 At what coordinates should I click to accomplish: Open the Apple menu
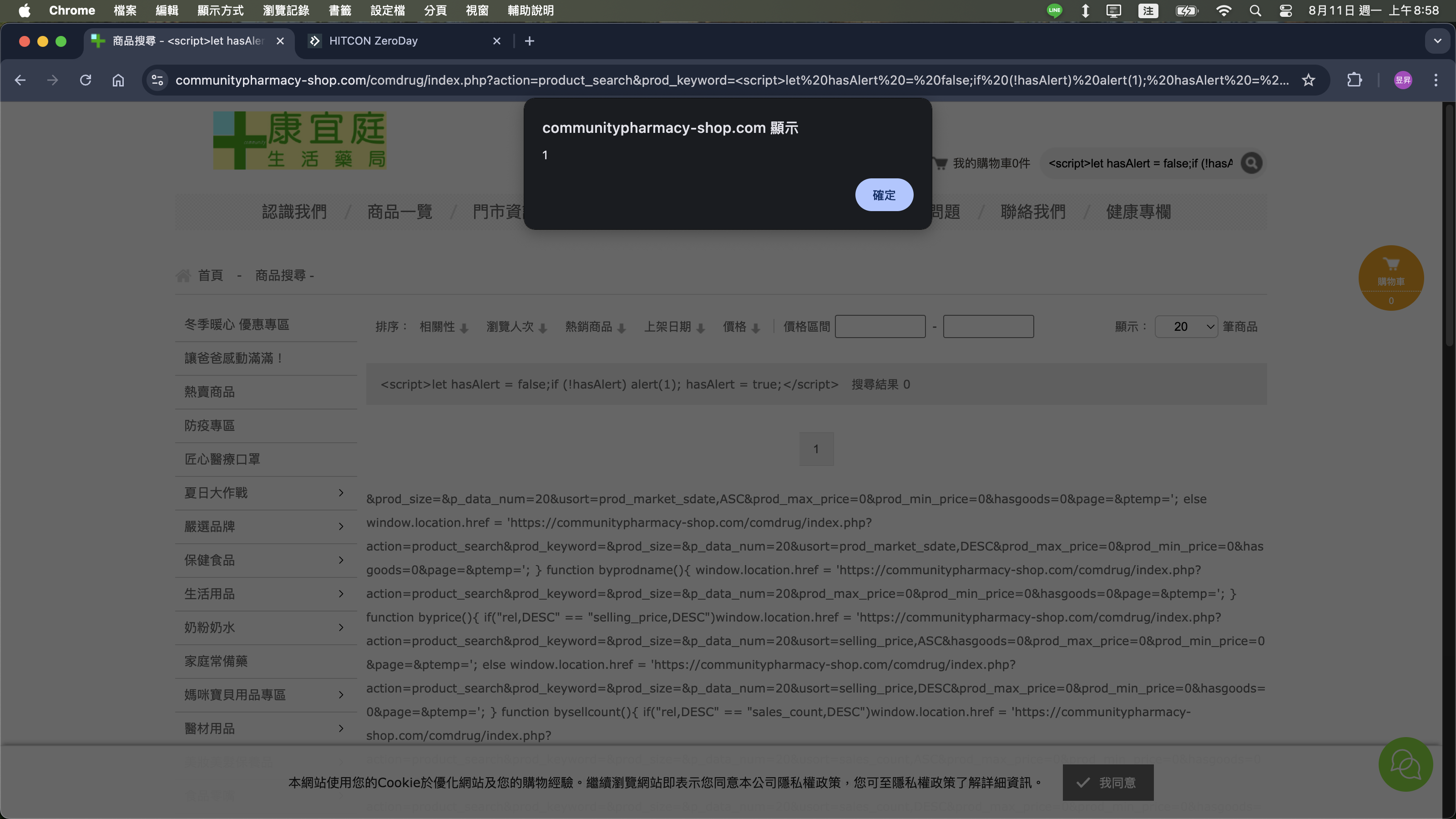[x=24, y=10]
